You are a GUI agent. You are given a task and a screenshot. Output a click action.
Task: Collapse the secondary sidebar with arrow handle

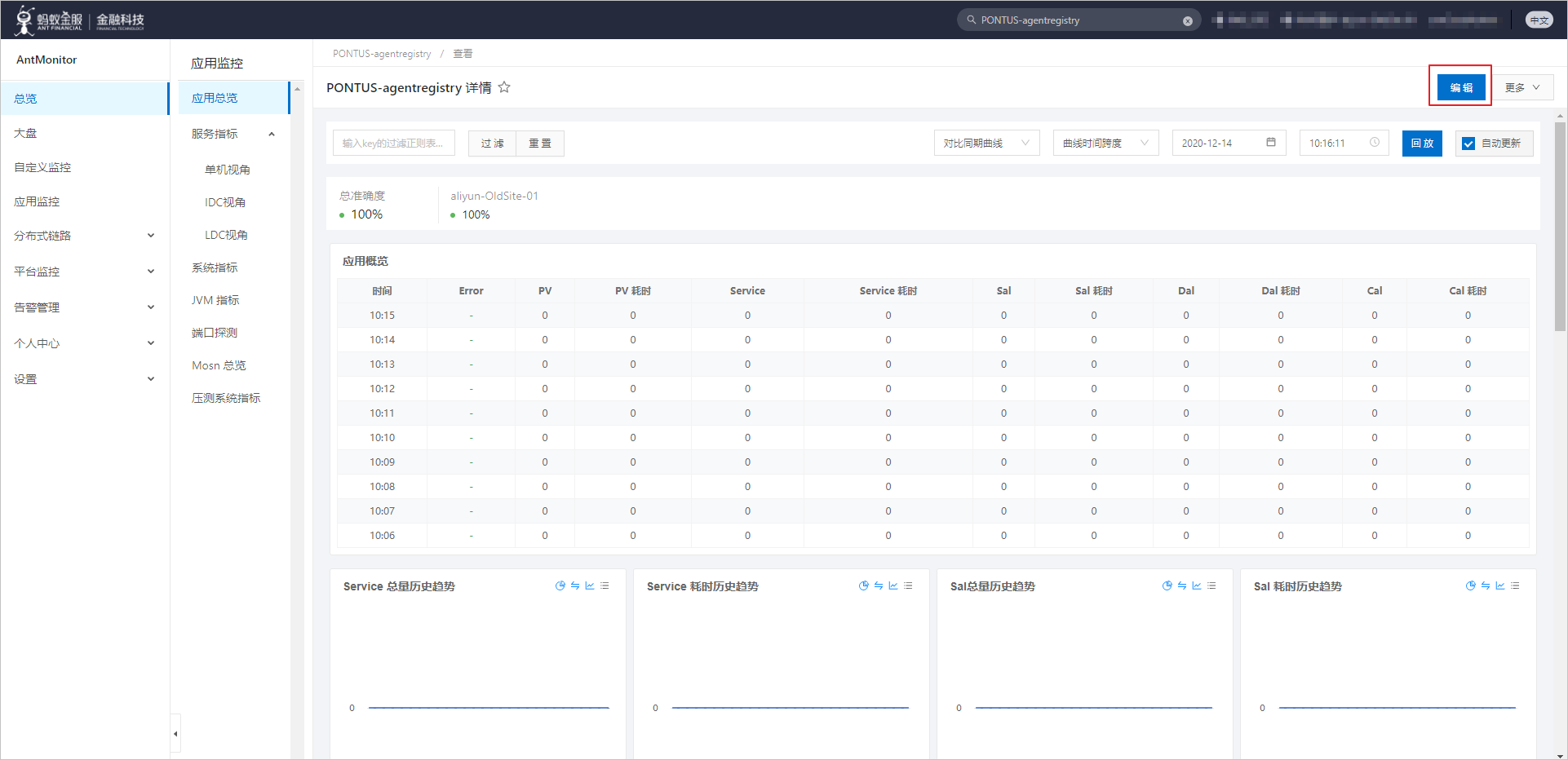[x=175, y=734]
